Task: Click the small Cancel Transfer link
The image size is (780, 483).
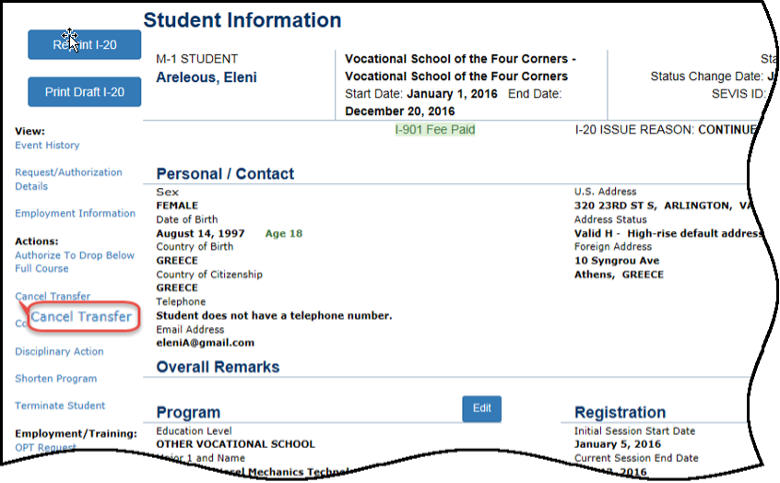Action: tap(53, 296)
